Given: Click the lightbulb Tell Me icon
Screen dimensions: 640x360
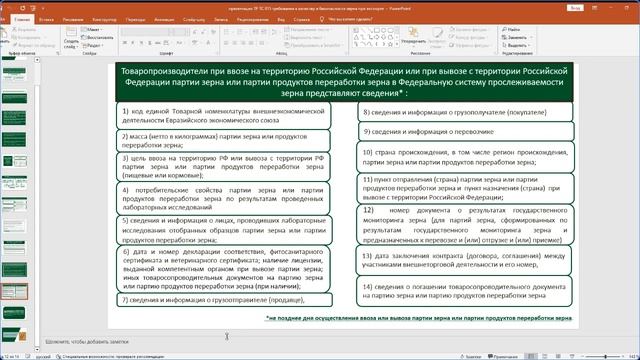Looking at the screenshot, I should [322, 19].
